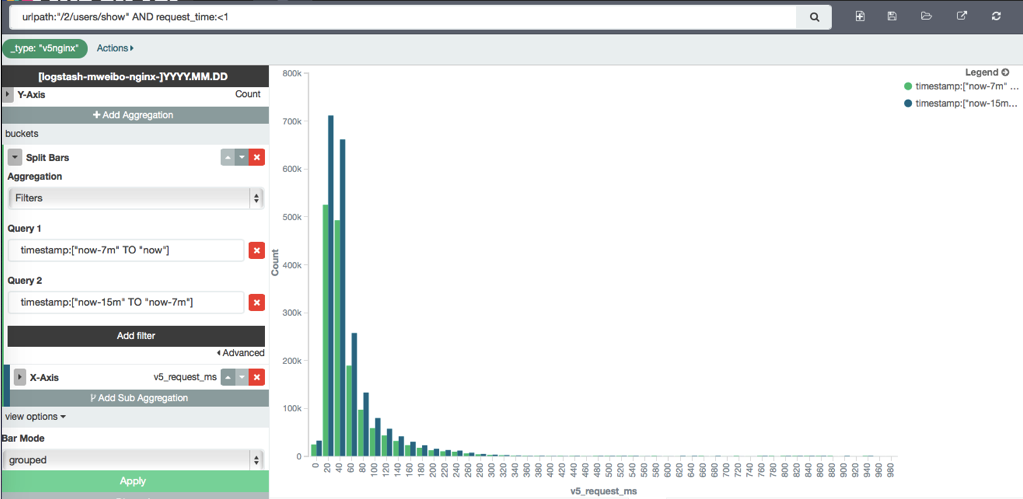Image resolution: width=1023 pixels, height=499 pixels.
Task: Remove the Query 1 filter with its red X
Action: click(x=257, y=250)
